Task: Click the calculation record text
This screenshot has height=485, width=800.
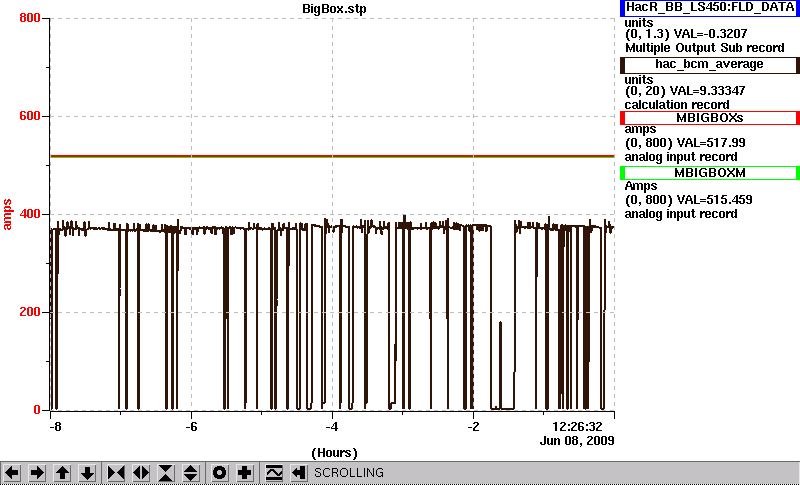Action: 677,105
